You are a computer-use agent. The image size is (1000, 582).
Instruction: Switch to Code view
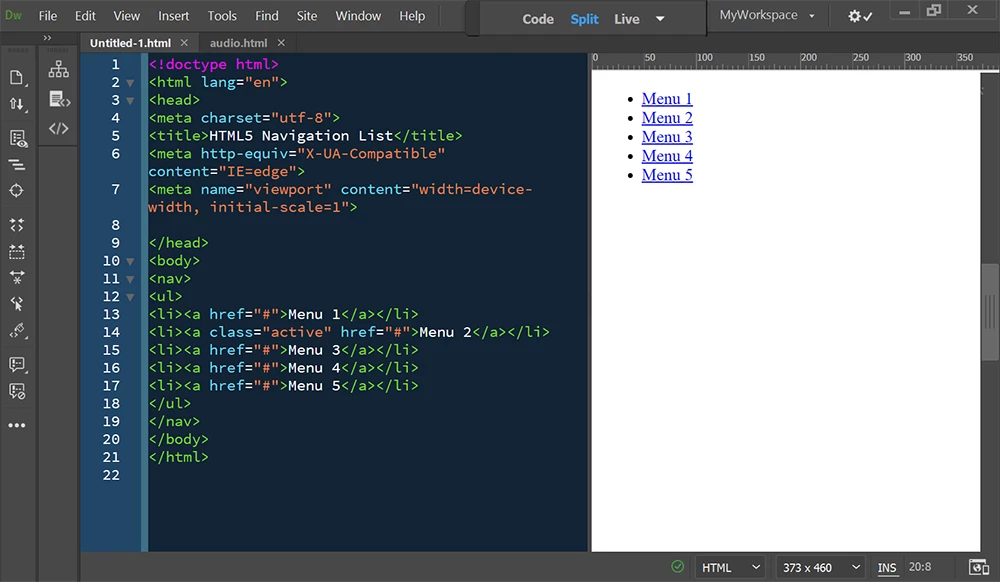[x=538, y=19]
